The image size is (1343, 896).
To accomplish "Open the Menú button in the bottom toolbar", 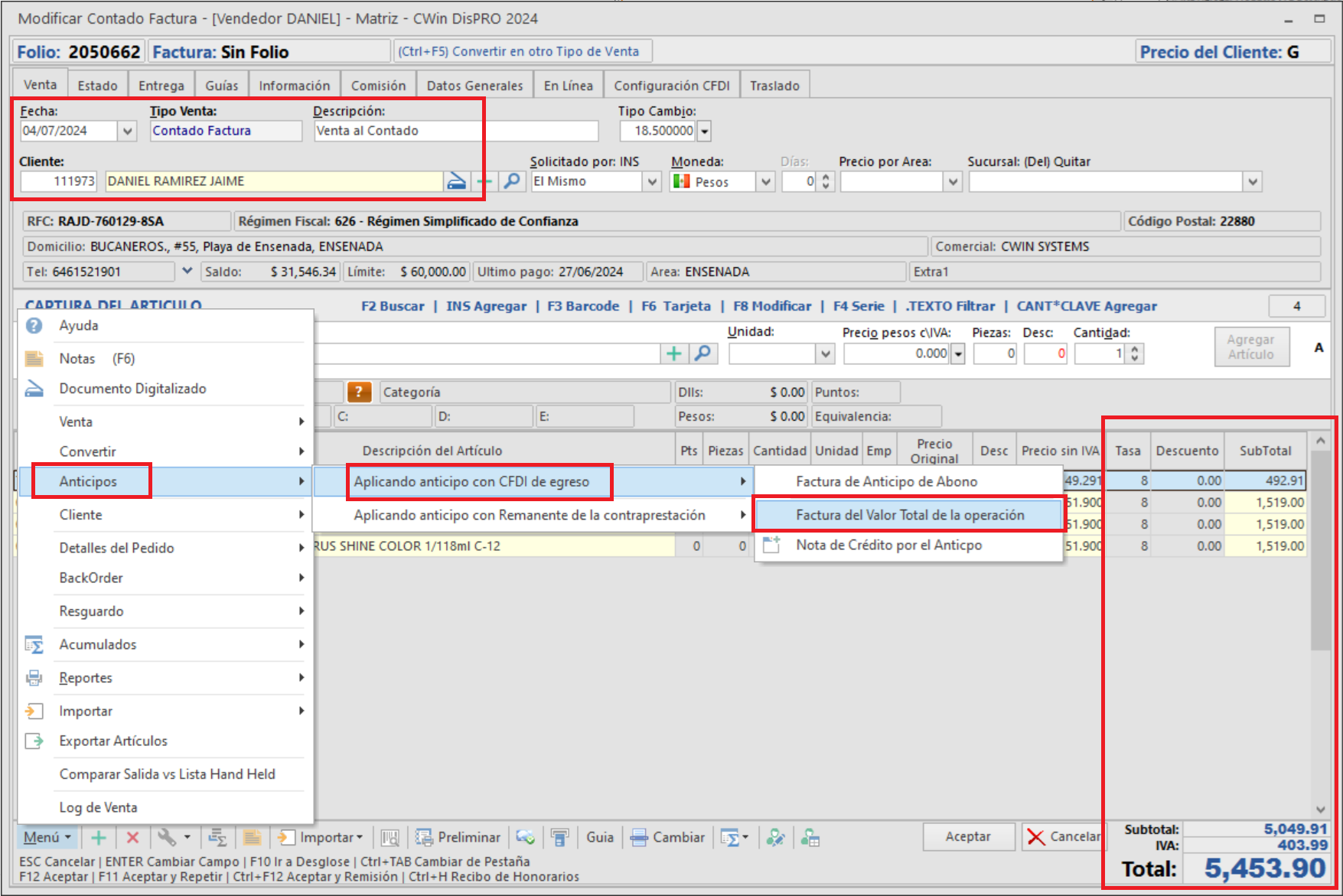I will (47, 837).
